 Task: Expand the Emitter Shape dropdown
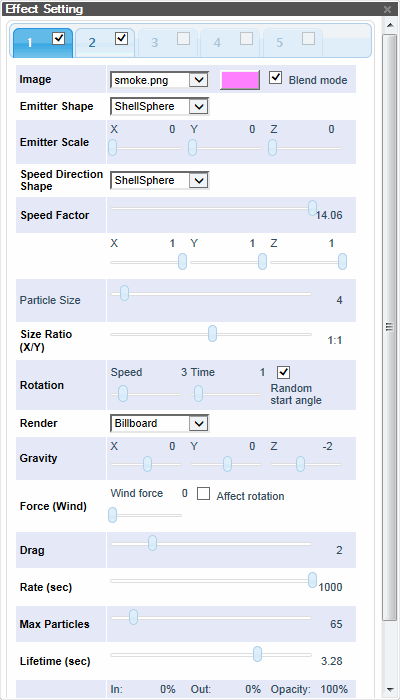159,106
